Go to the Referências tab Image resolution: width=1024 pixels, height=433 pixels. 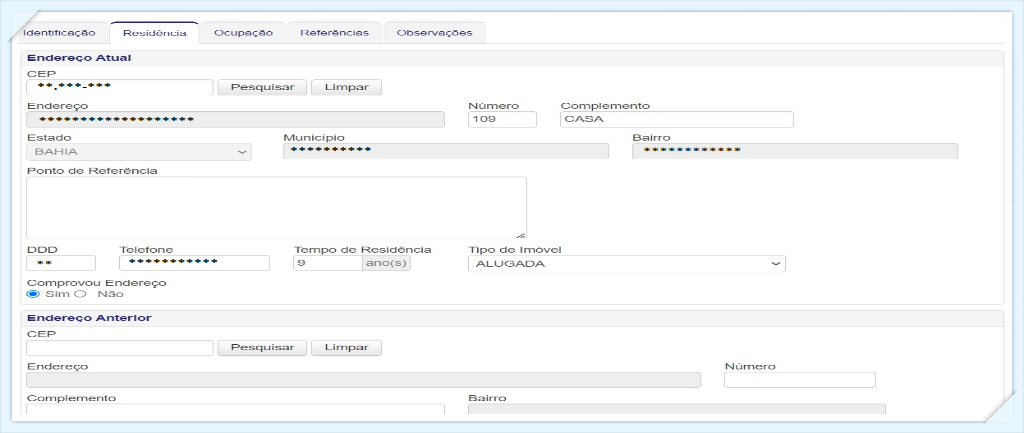point(334,33)
